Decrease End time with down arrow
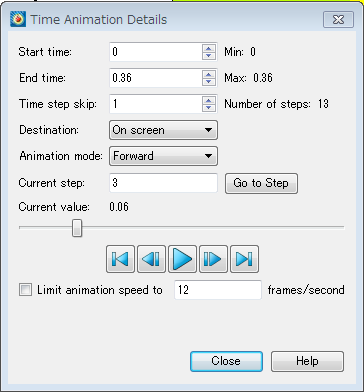 [209, 82]
